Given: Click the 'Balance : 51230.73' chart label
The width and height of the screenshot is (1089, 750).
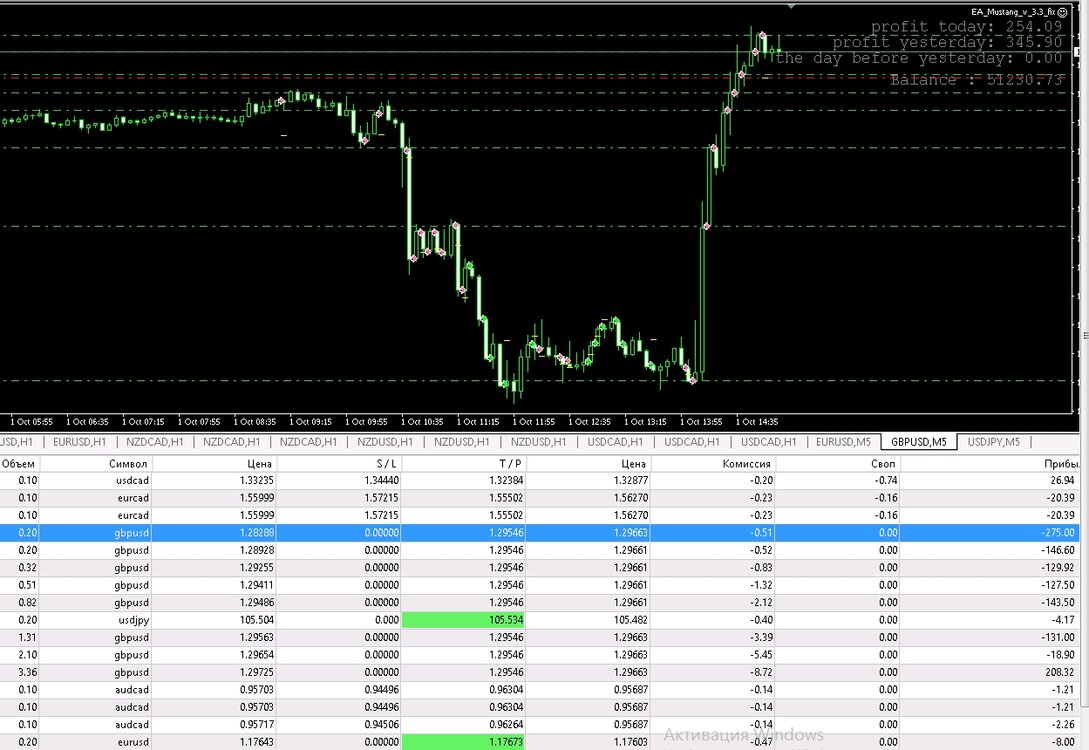Looking at the screenshot, I should [x=976, y=80].
